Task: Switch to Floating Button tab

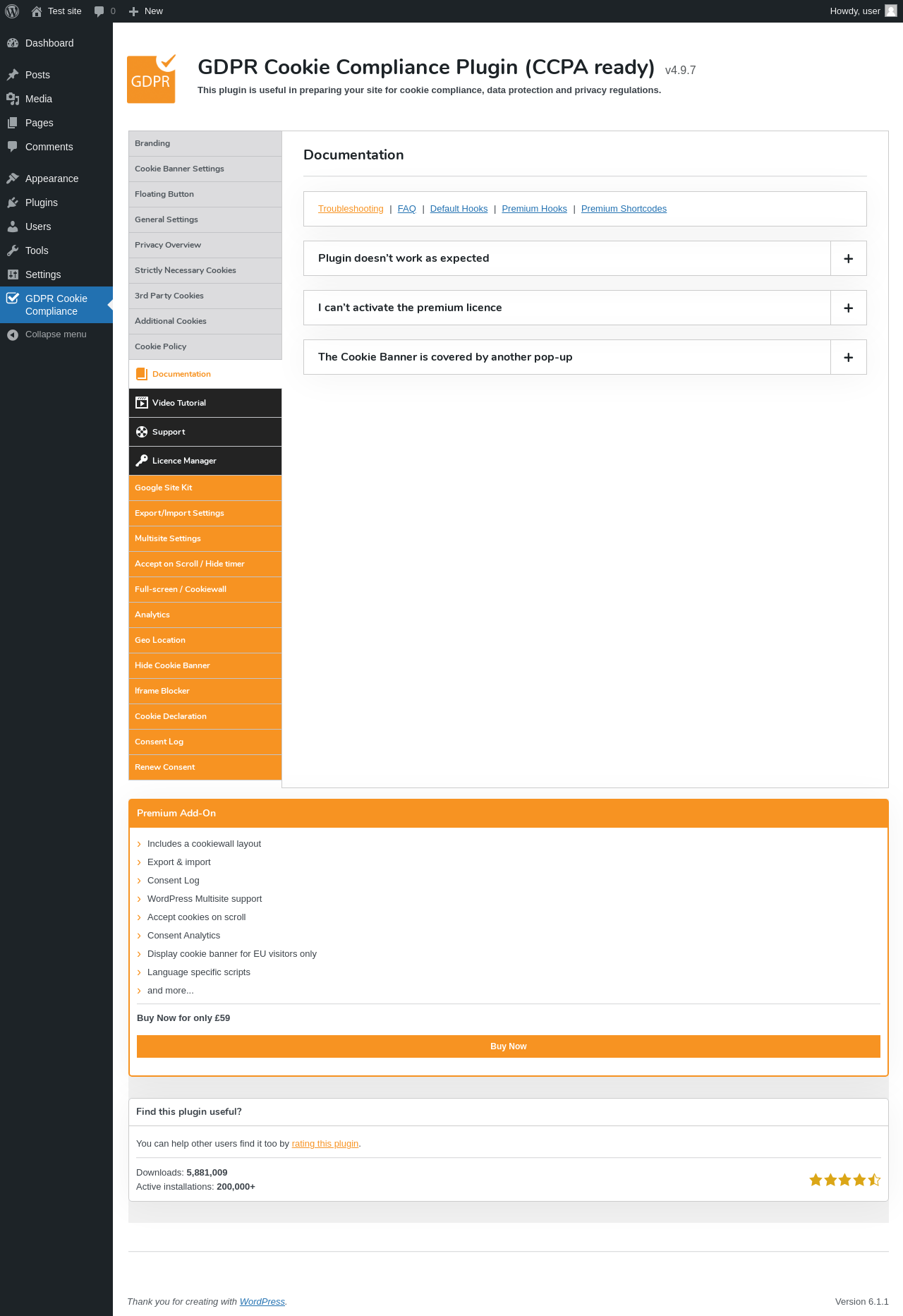Action: tap(205, 194)
